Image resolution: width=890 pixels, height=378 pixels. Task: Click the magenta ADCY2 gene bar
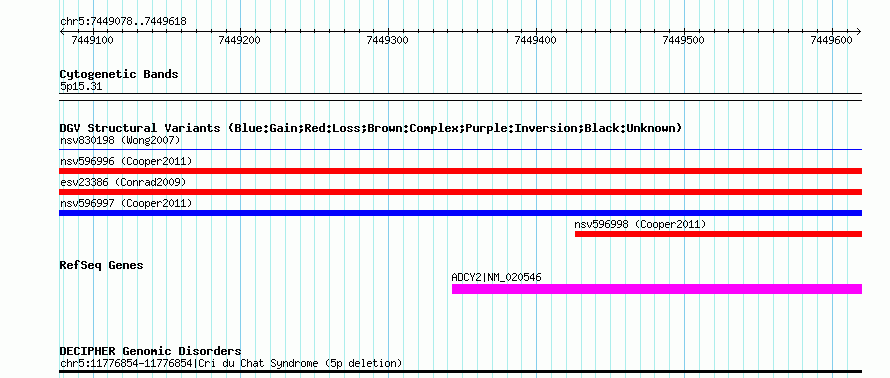[657, 289]
